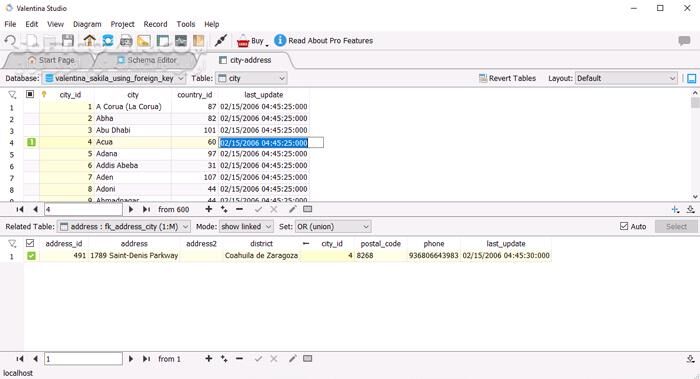Open the File menu
This screenshot has width=700, height=379.
[x=10, y=24]
